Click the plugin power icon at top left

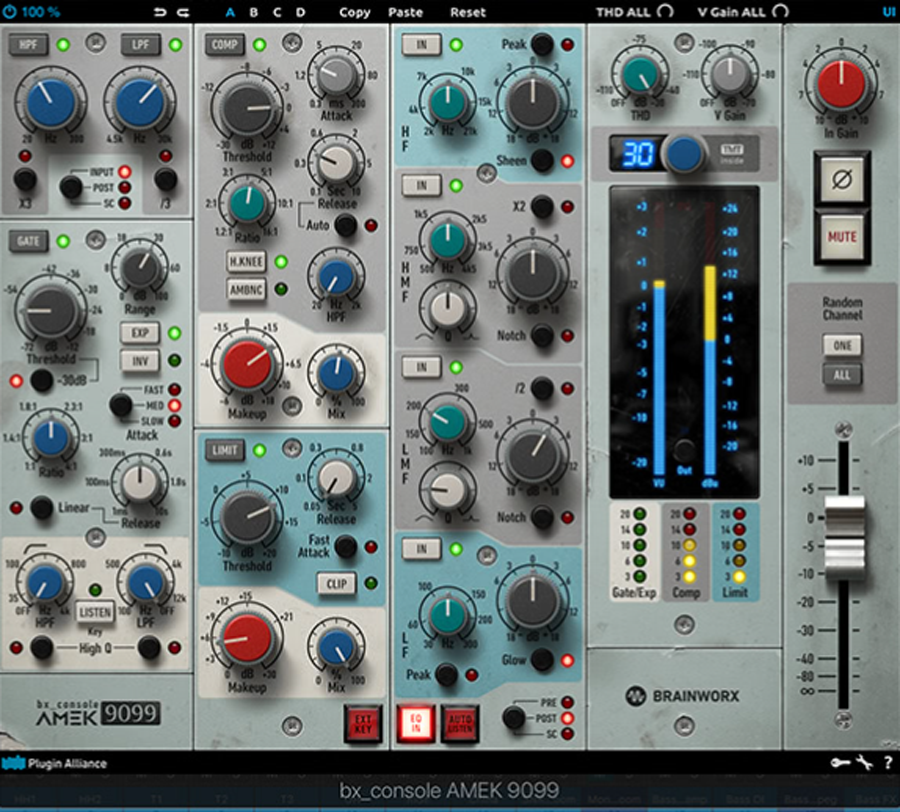(9, 11)
